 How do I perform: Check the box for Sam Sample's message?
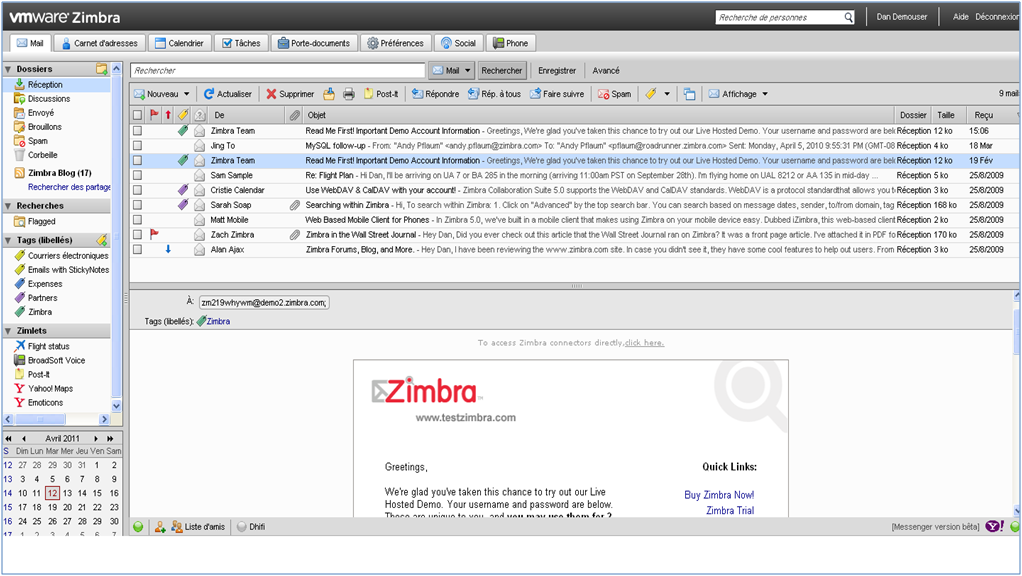coord(138,175)
